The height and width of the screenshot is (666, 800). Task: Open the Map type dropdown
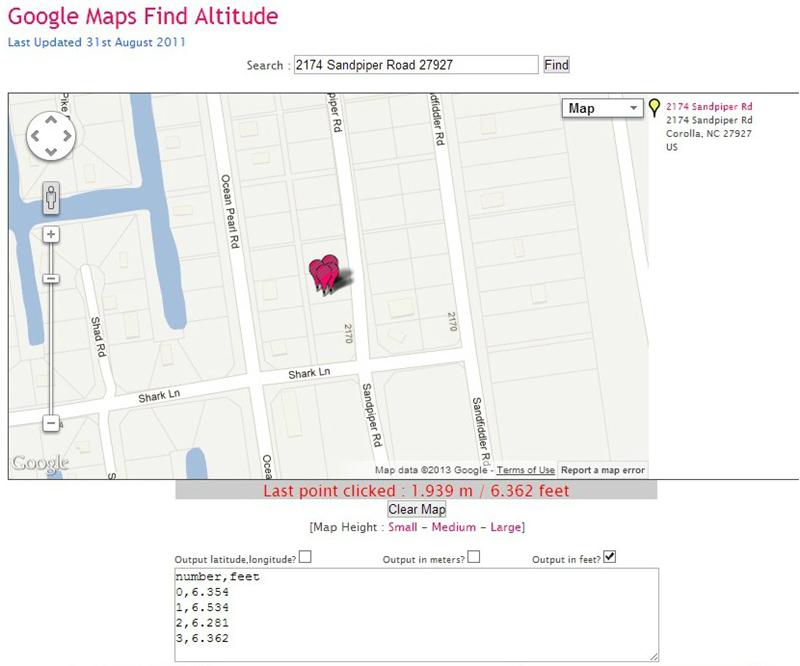[x=602, y=108]
